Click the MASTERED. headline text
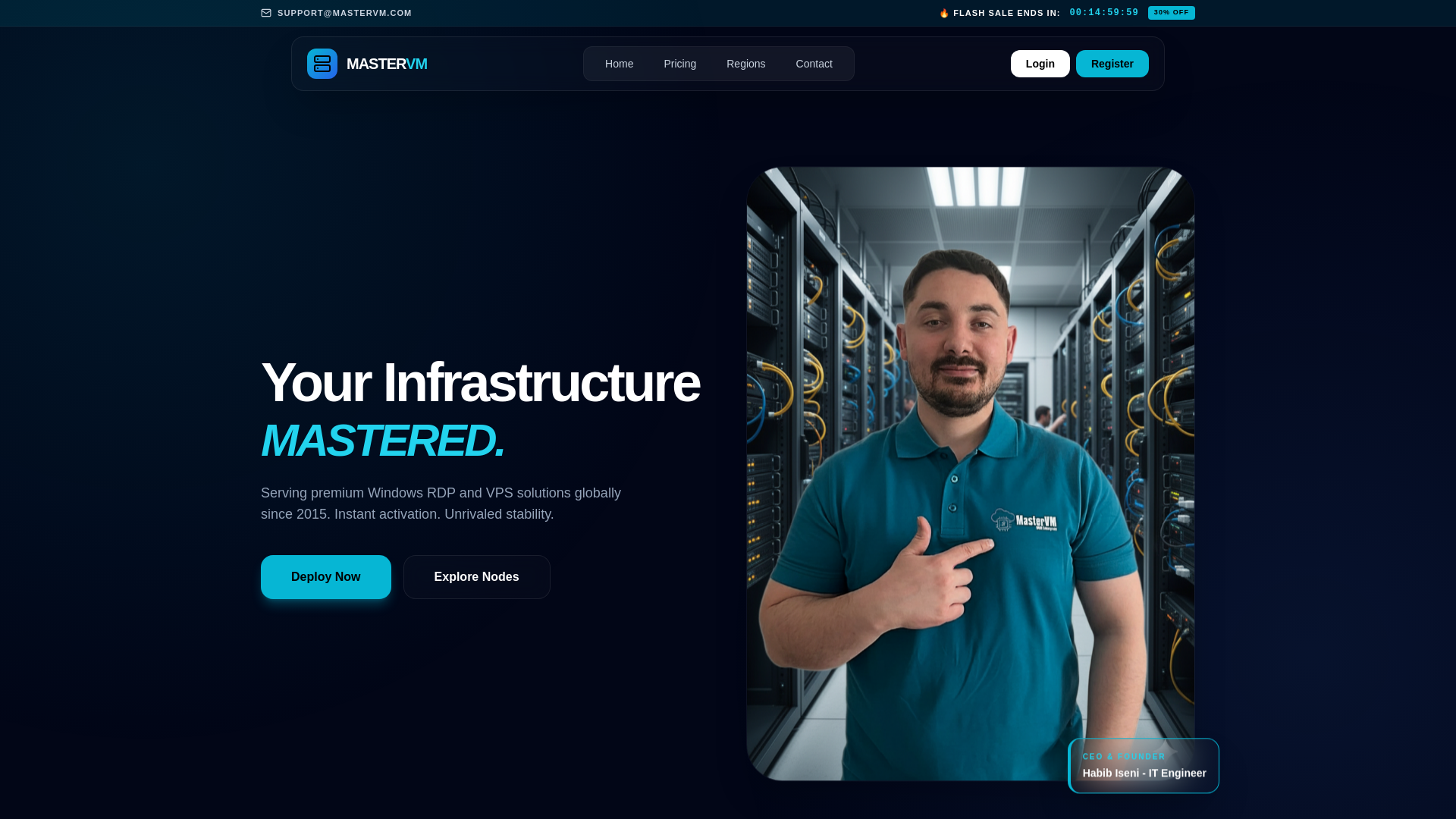Screen dimensions: 1456x819 382,441
